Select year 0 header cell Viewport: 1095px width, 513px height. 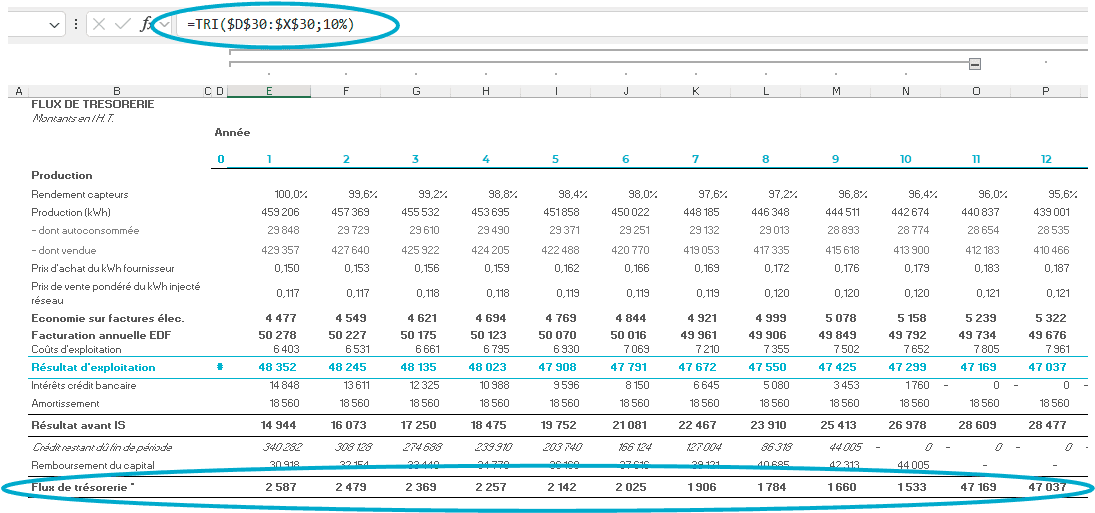221,159
